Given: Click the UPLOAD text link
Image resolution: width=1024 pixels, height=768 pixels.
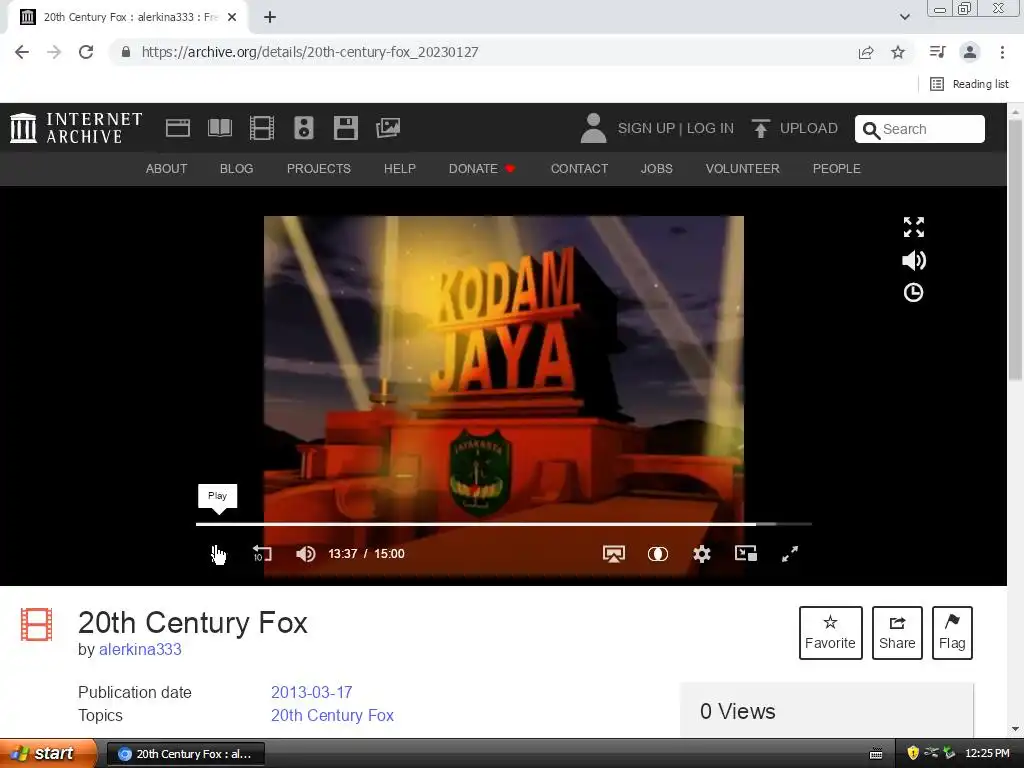Looking at the screenshot, I should tap(808, 128).
